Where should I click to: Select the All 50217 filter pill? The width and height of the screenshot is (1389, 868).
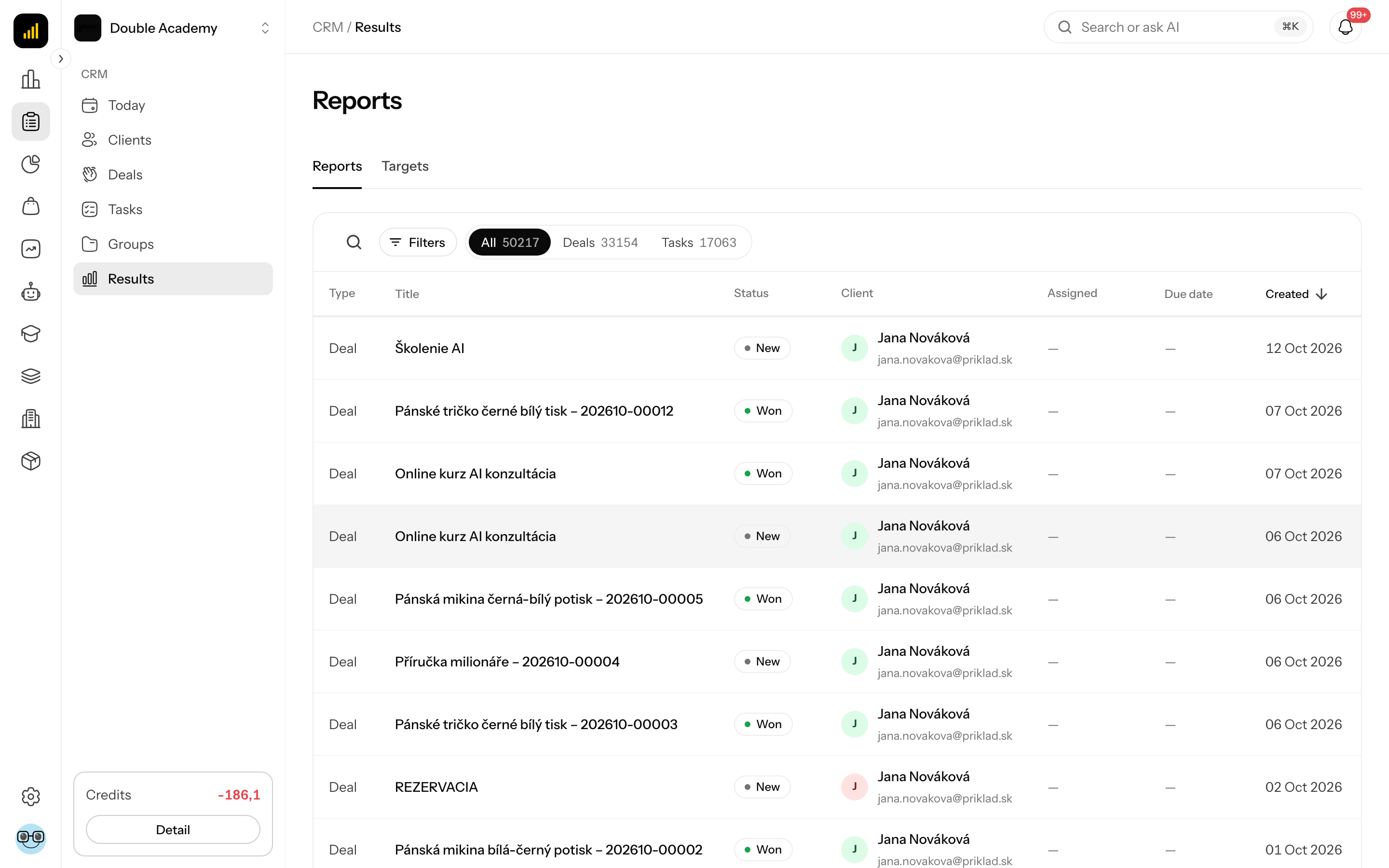509,242
